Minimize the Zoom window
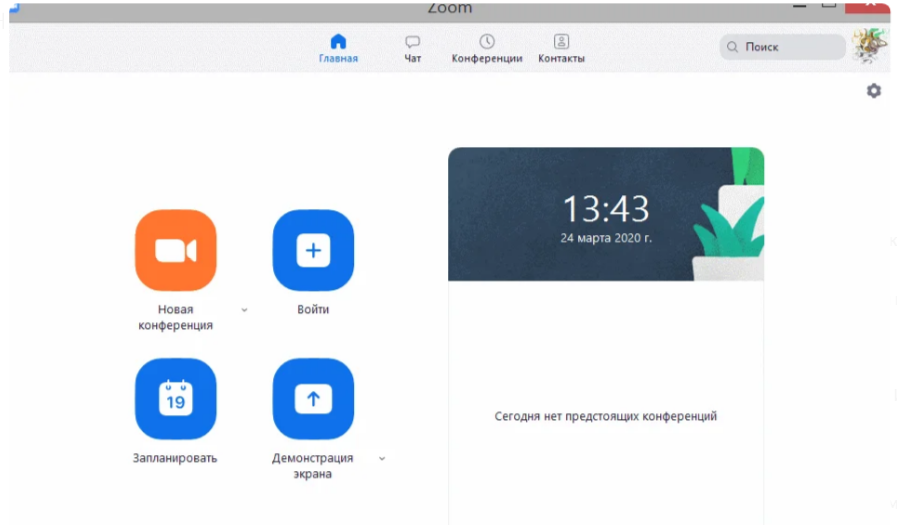 click(800, 6)
